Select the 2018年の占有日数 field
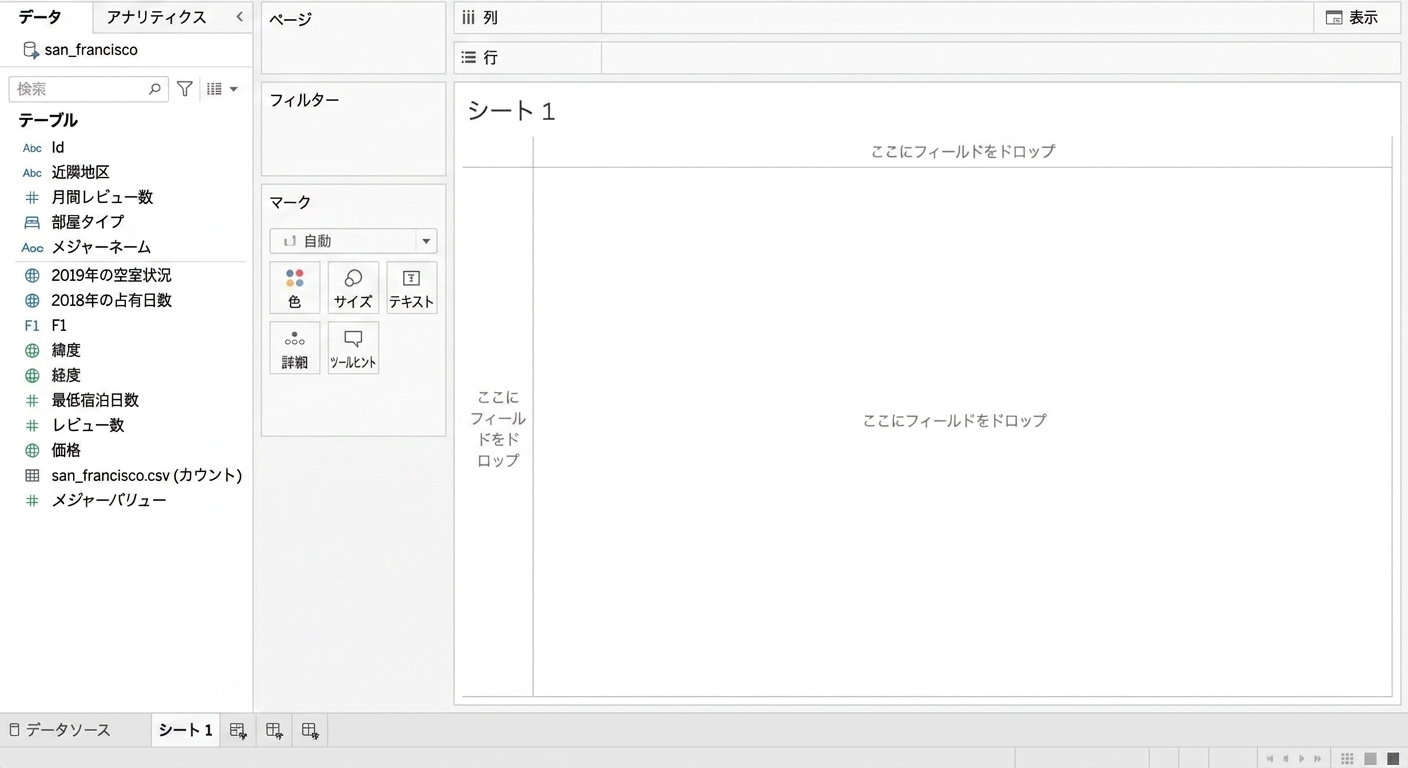This screenshot has height=768, width=1408. [x=112, y=301]
